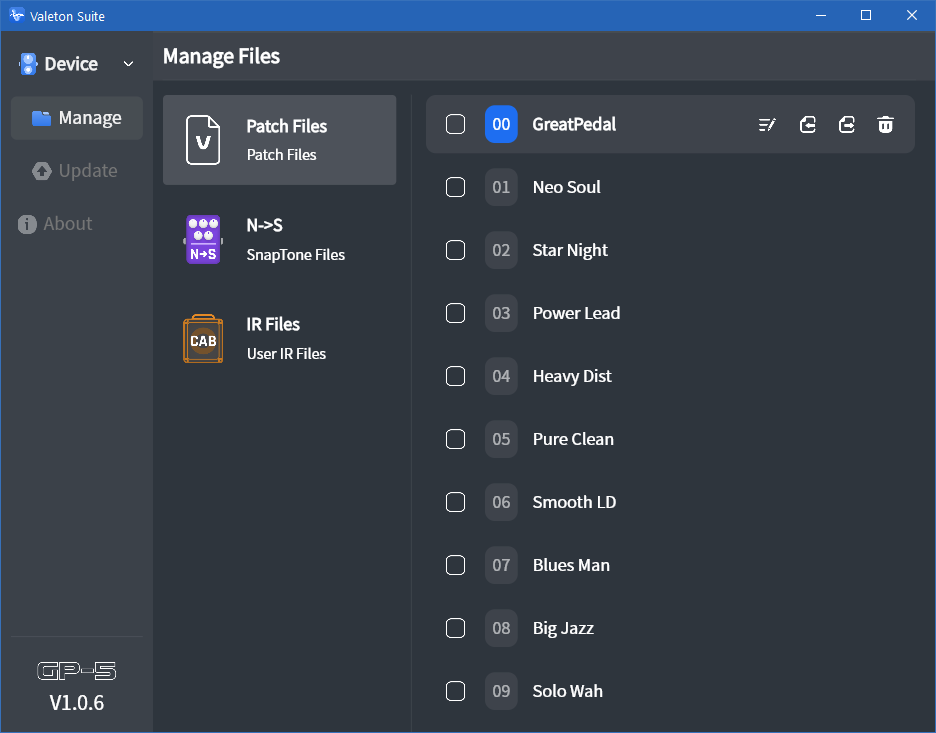Image resolution: width=936 pixels, height=733 pixels.
Task: Click the Device label
Action: (71, 64)
